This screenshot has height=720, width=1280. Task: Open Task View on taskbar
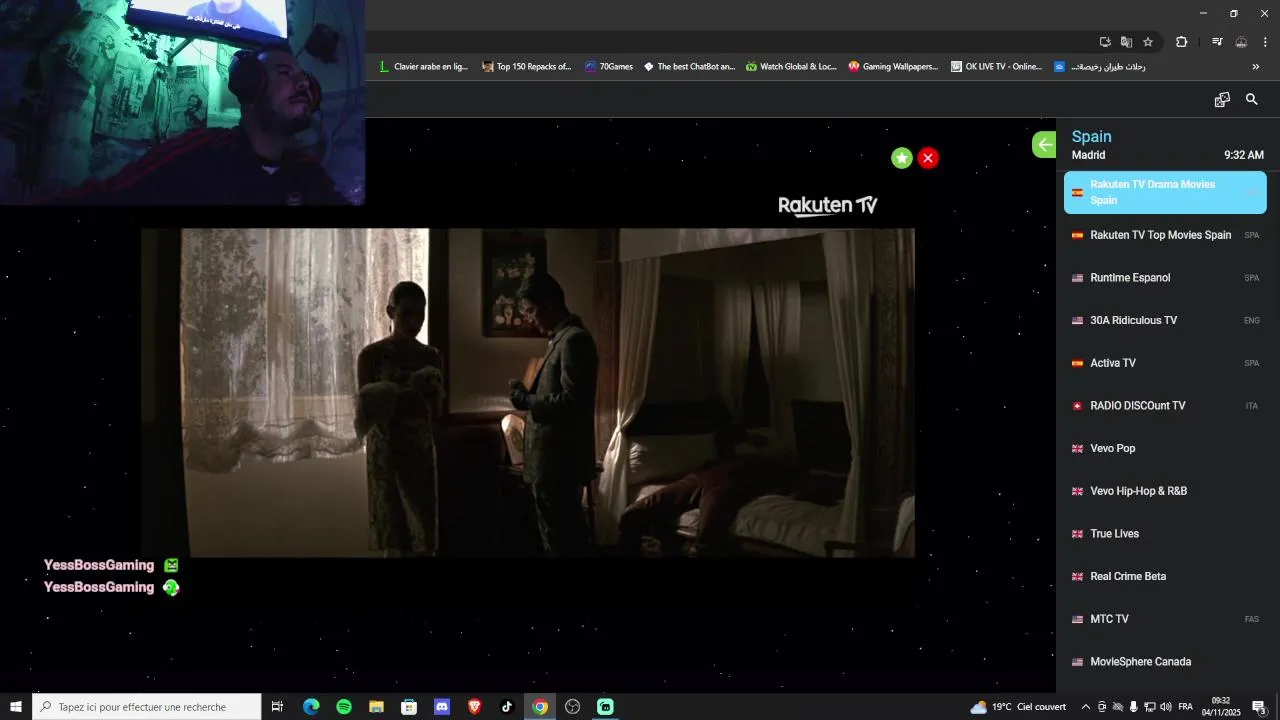278,707
